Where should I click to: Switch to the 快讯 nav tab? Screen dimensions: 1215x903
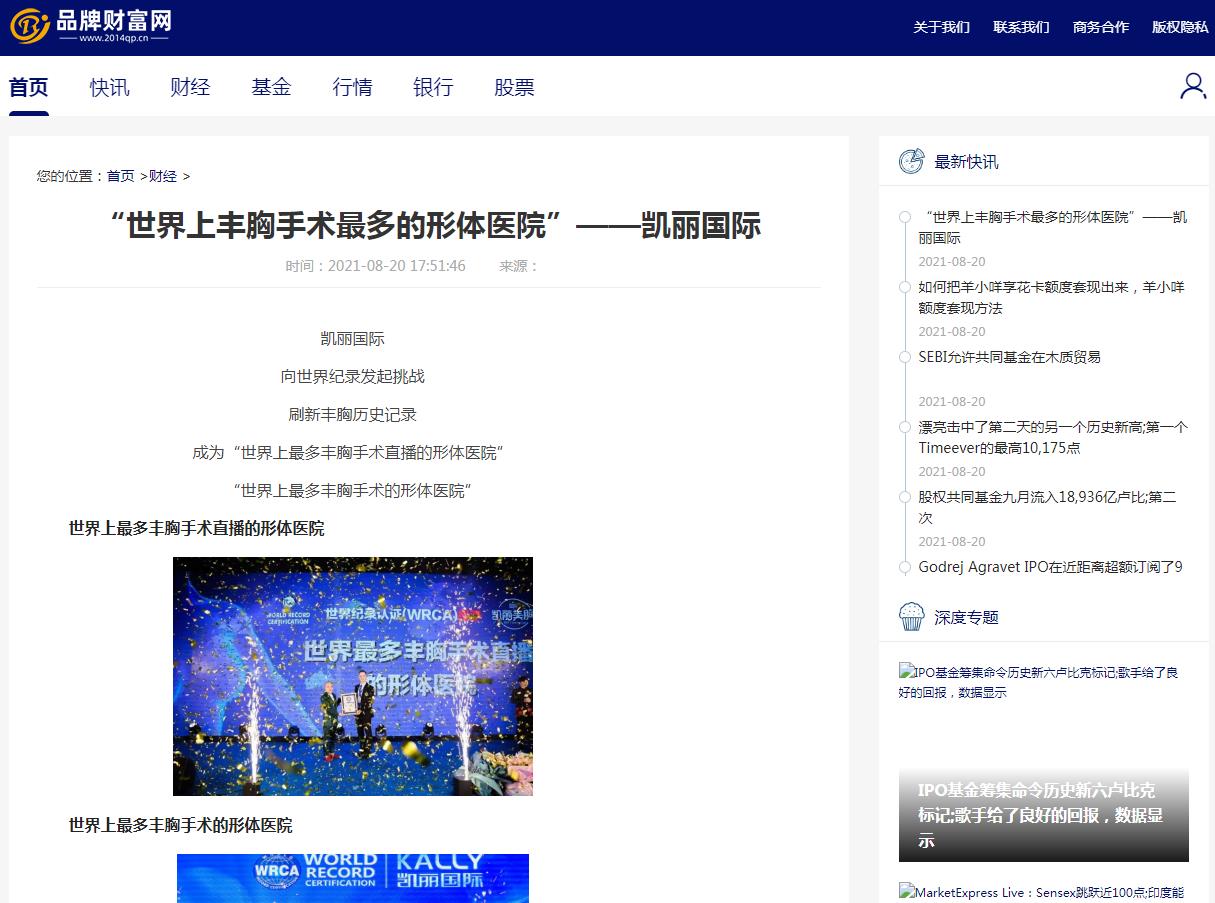click(110, 87)
